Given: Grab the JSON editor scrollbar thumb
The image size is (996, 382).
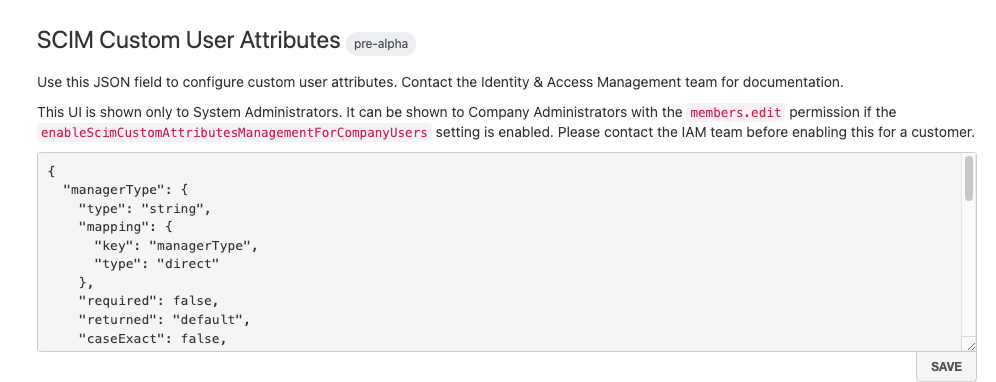Looking at the screenshot, I should coord(969,179).
